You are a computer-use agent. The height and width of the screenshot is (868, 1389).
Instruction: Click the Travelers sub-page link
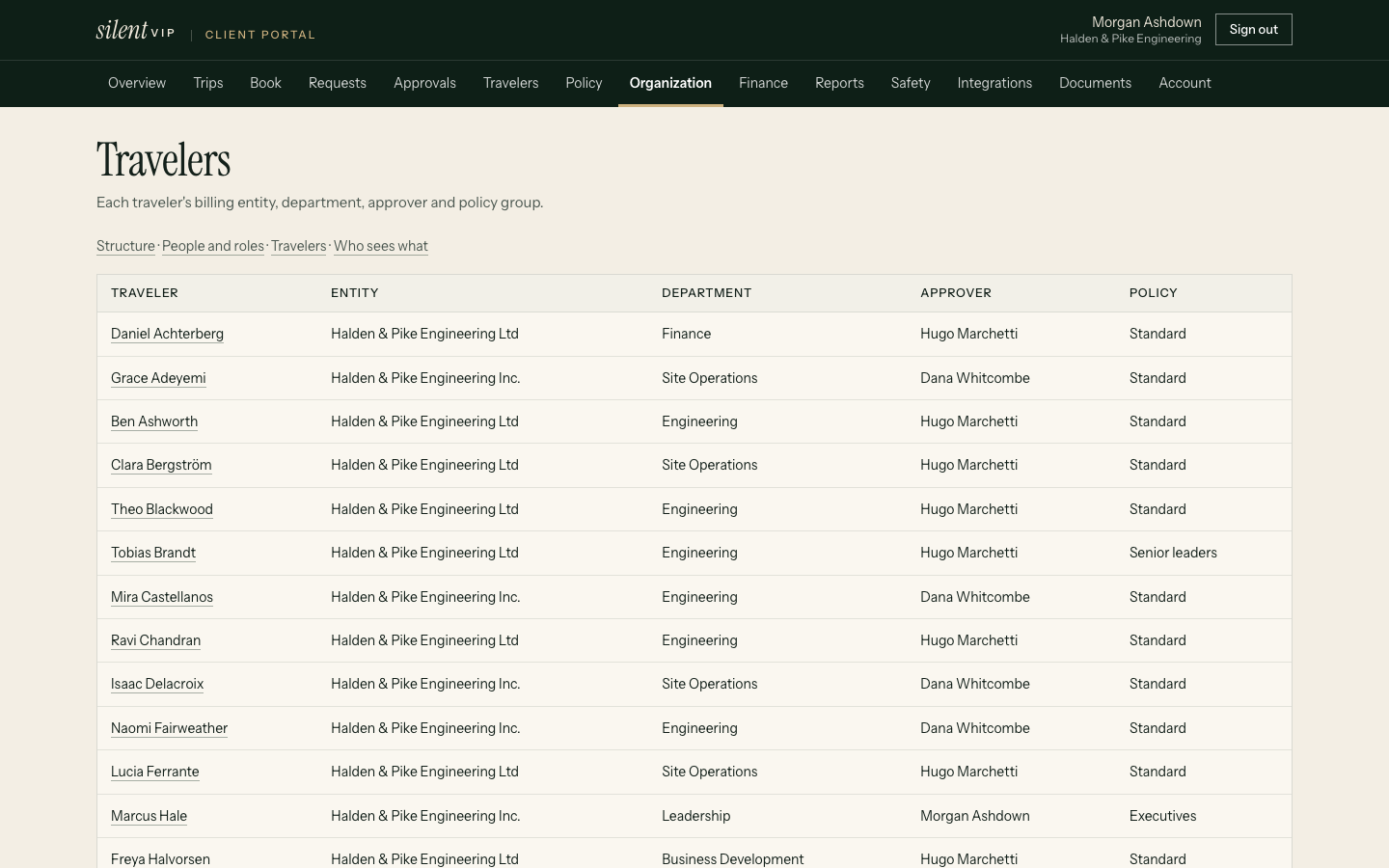click(299, 246)
